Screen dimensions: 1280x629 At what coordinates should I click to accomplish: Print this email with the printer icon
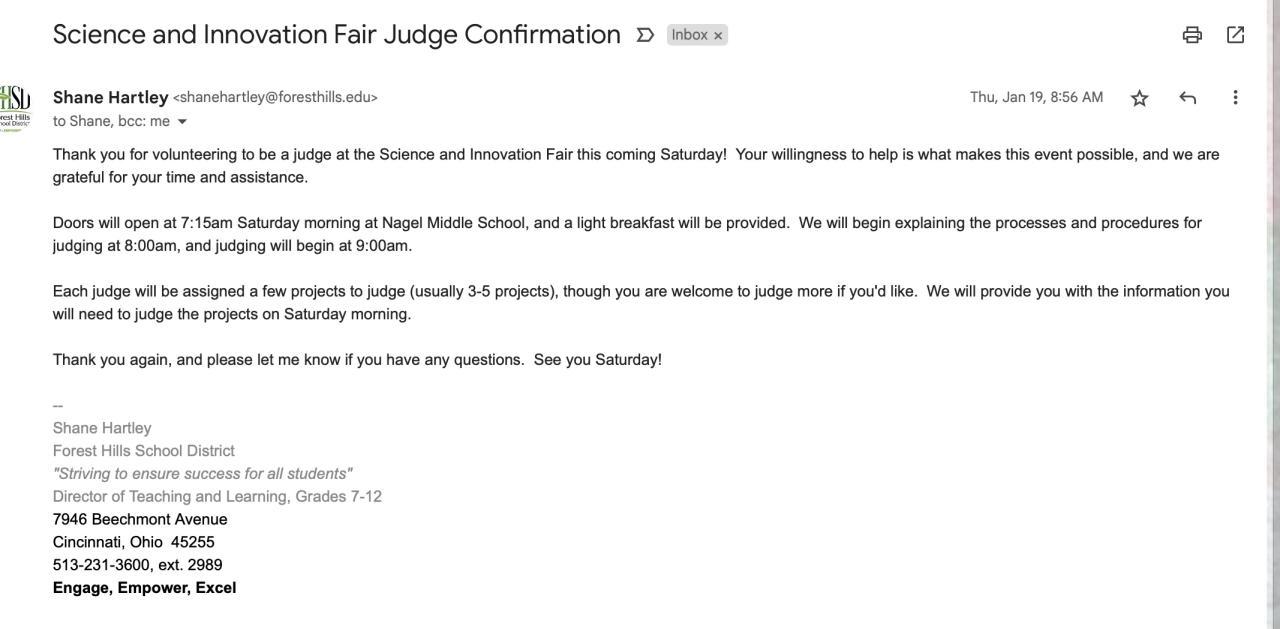[1192, 35]
